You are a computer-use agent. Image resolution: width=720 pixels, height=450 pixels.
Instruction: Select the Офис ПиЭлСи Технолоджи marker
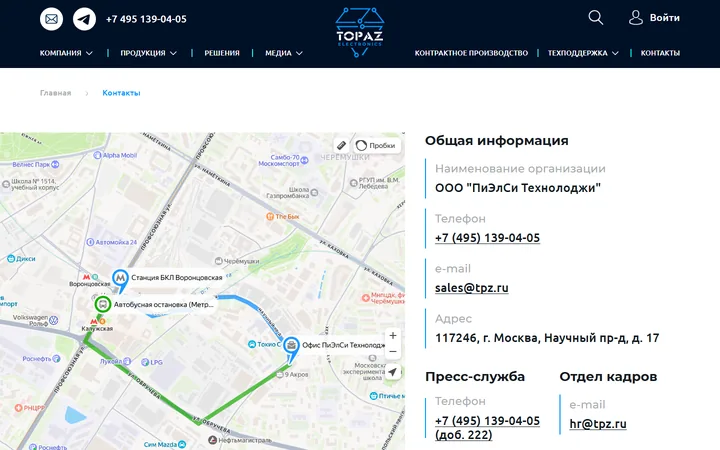coord(291,348)
